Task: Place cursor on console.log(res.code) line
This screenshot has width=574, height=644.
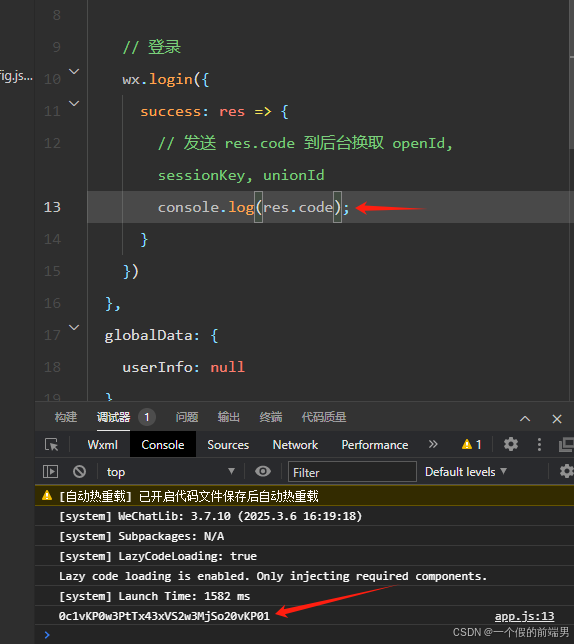Action: point(253,207)
